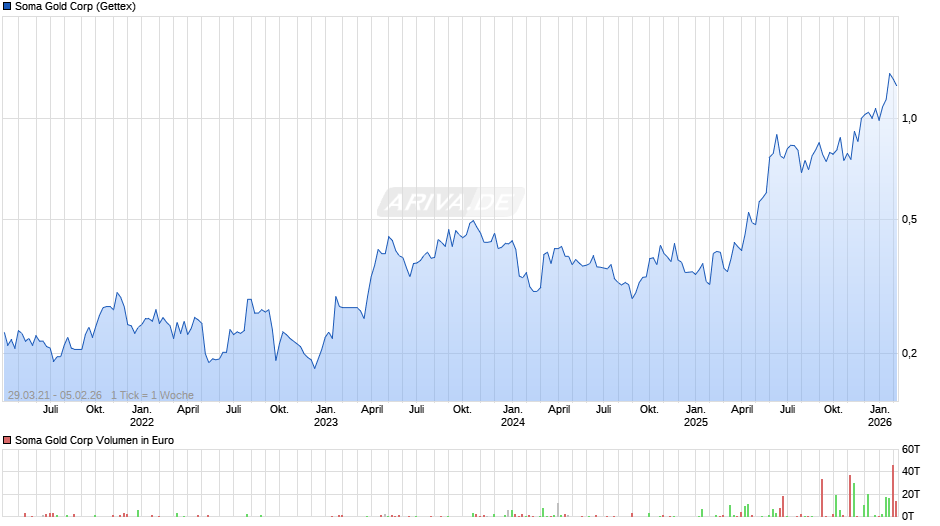Click the 'April' axis label after Jan. 2025
This screenshot has height=526, width=940.
(x=742, y=409)
